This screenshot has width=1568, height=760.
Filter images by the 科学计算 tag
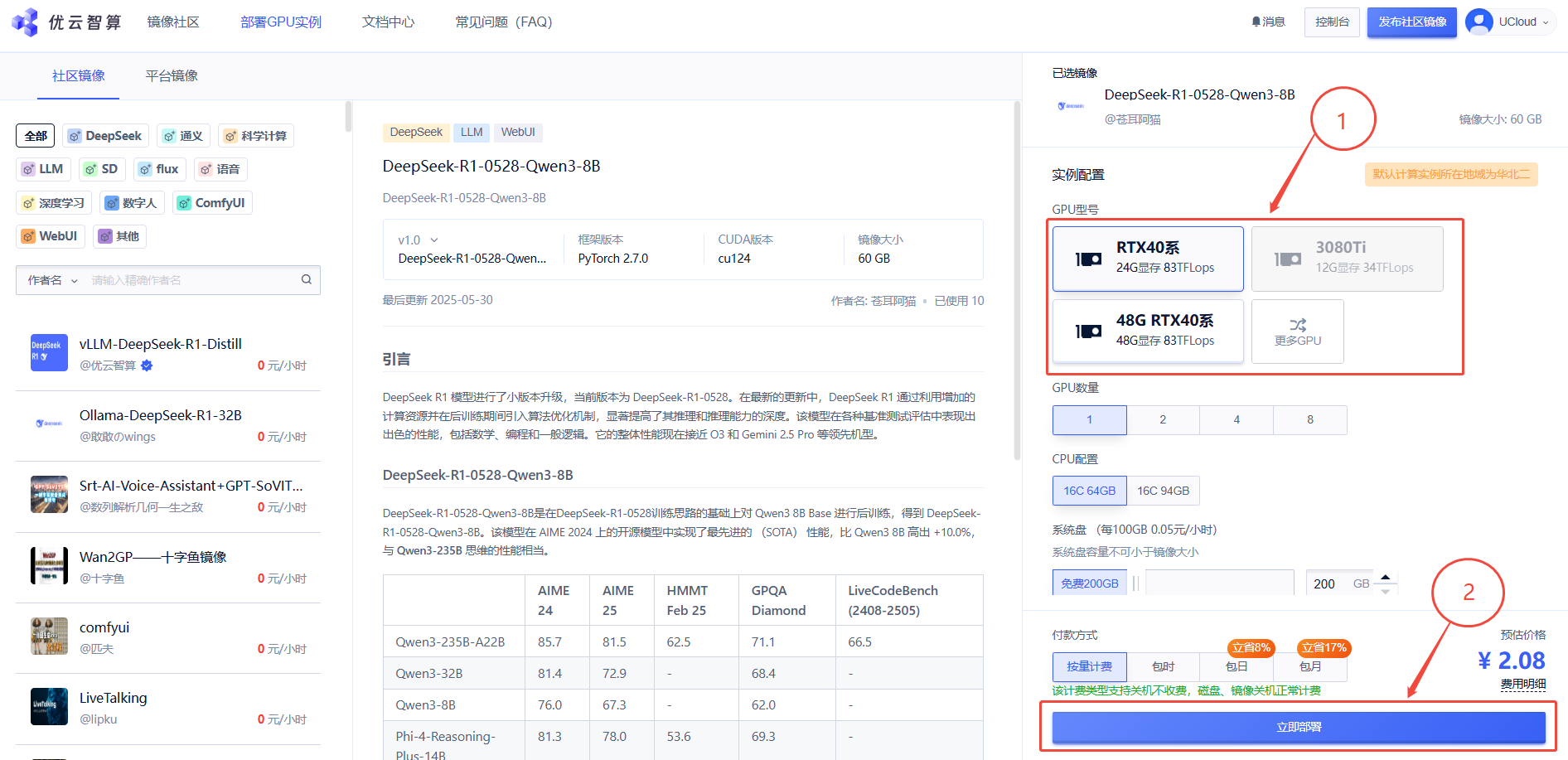click(256, 136)
